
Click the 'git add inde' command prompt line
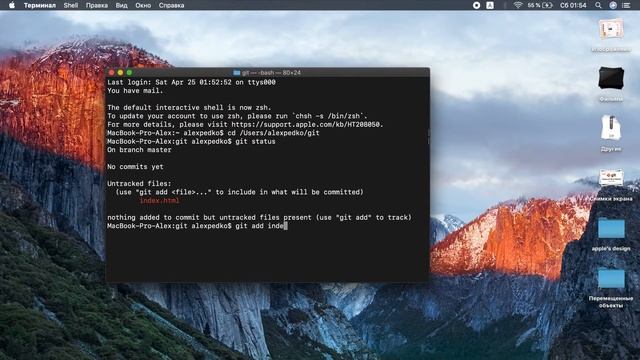point(198,226)
